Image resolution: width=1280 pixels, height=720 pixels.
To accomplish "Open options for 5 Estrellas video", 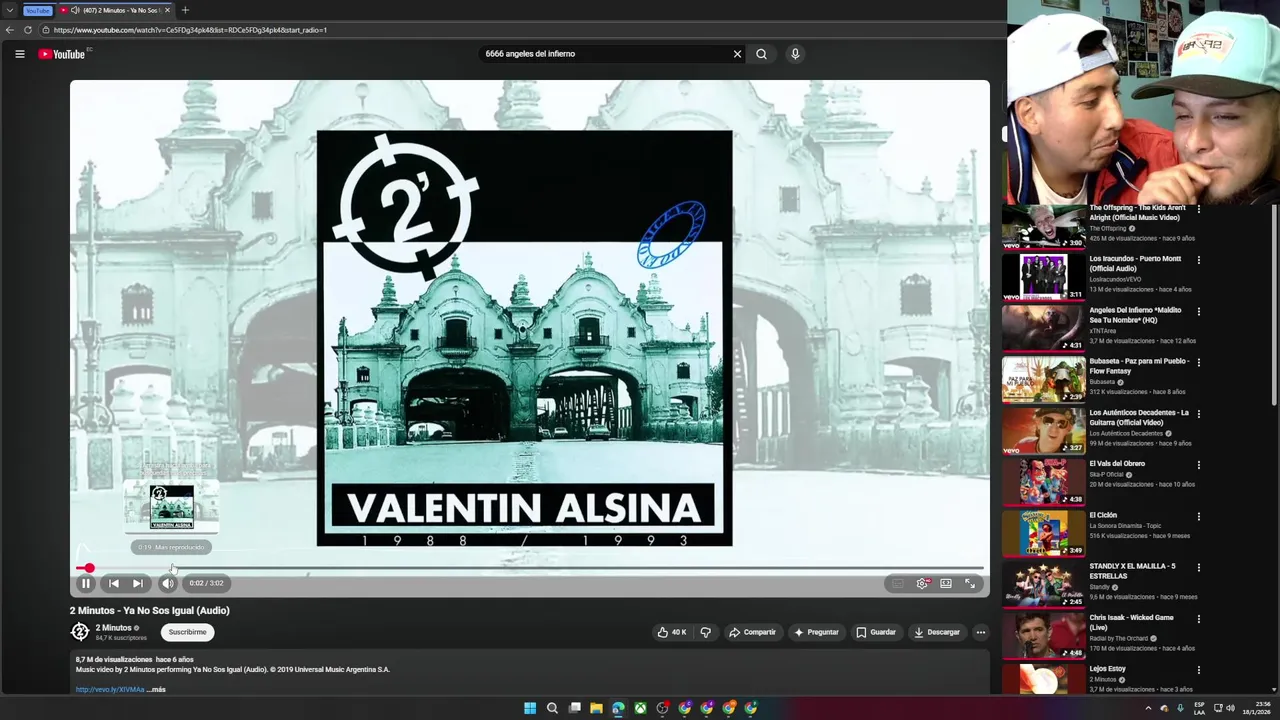I will [x=1199, y=568].
